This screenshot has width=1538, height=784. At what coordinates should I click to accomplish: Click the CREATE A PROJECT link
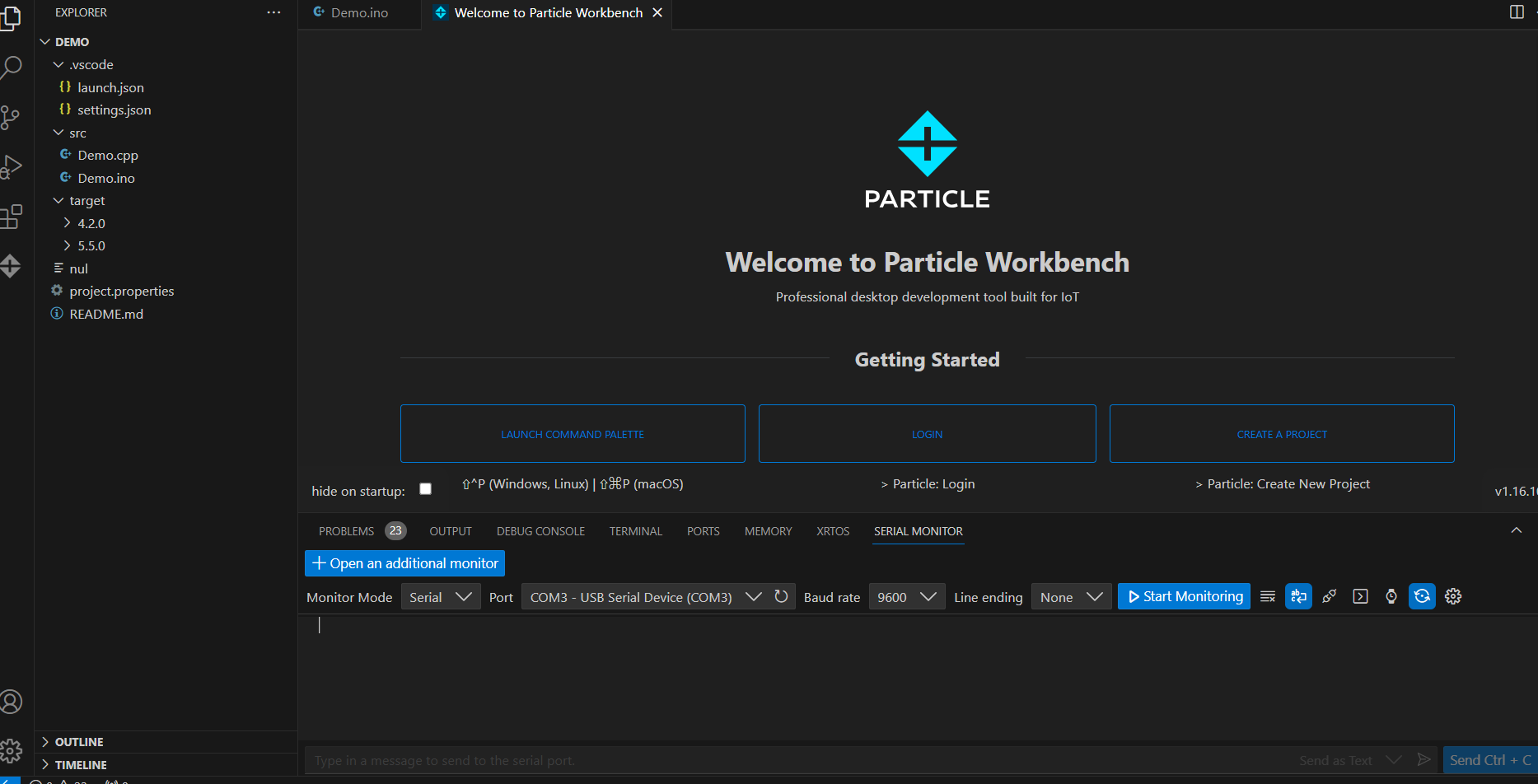tap(1282, 433)
